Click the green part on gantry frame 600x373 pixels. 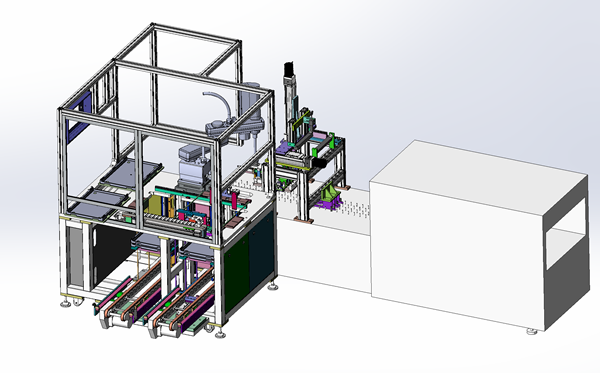[x=315, y=151]
